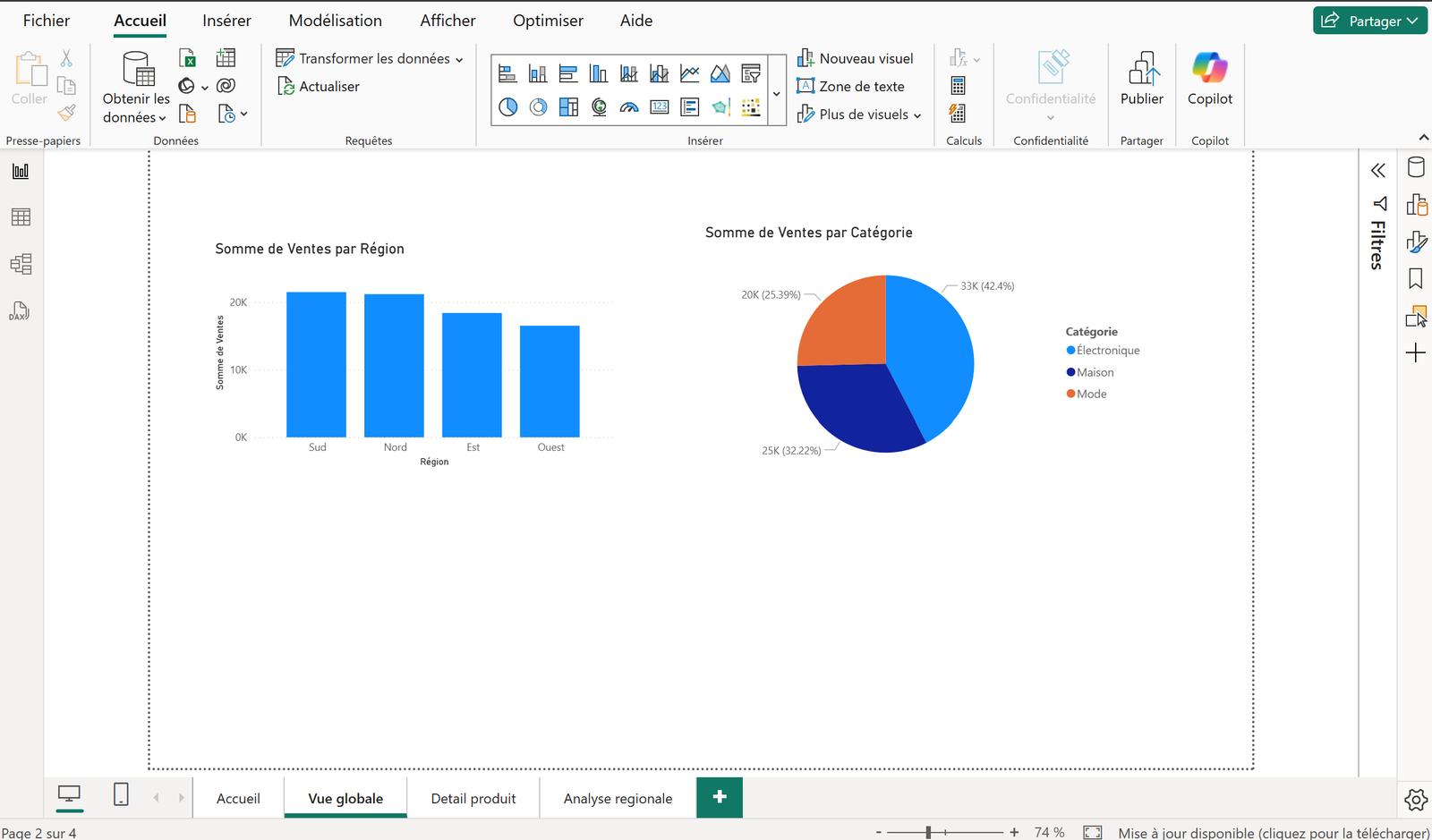Screen dimensions: 1432x840
Task: Switch to Table view in left sidebar
Action: (21, 217)
